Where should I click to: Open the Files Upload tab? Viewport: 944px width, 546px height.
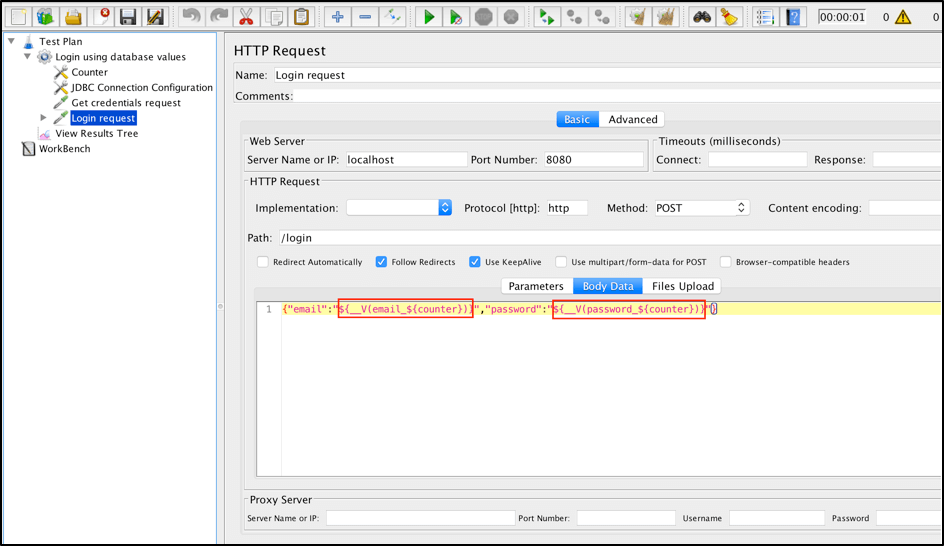683,286
